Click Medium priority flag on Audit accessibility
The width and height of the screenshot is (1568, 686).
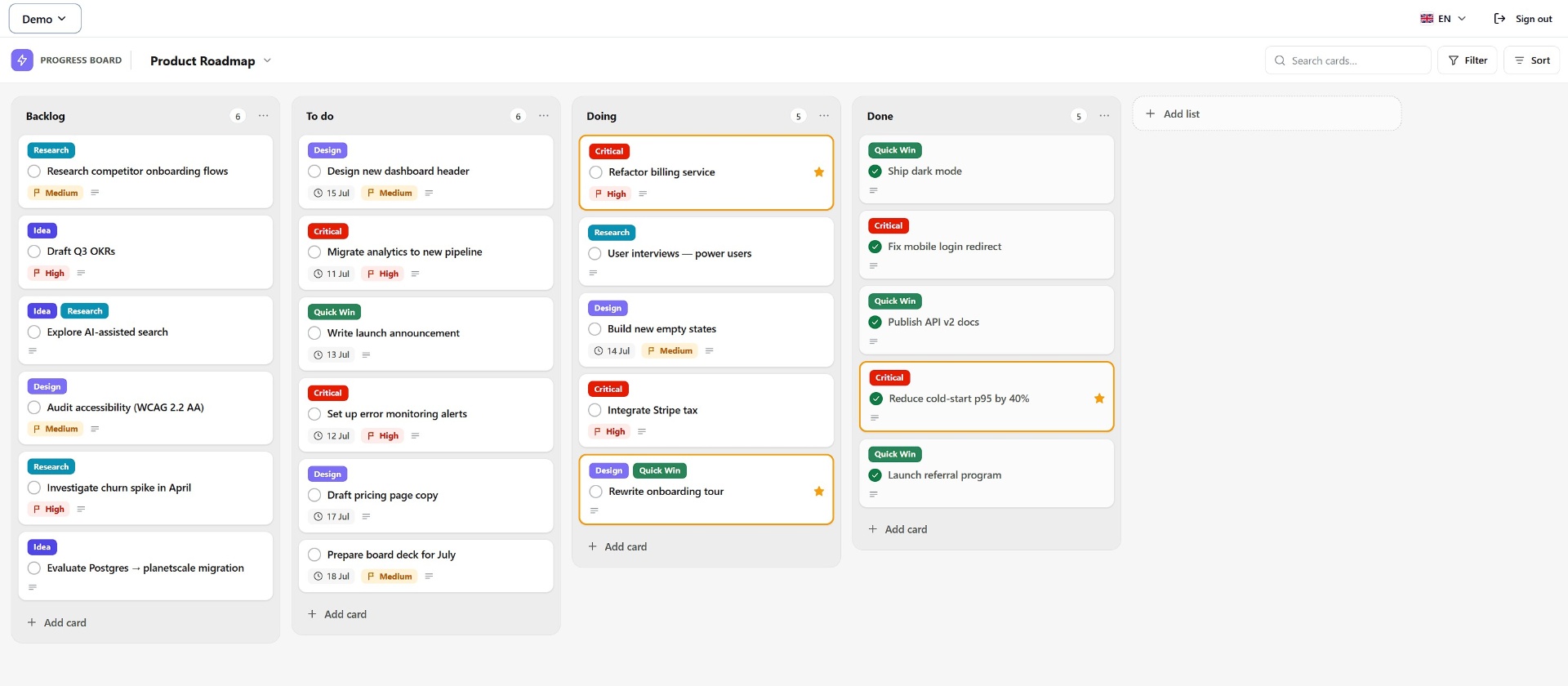coord(56,429)
